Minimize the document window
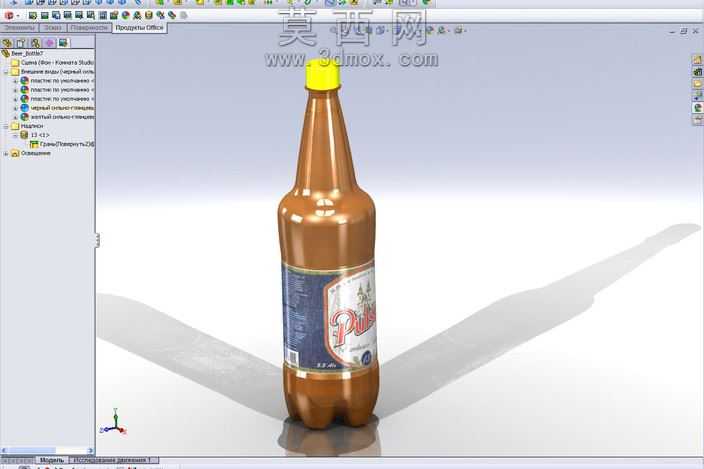 (672, 31)
